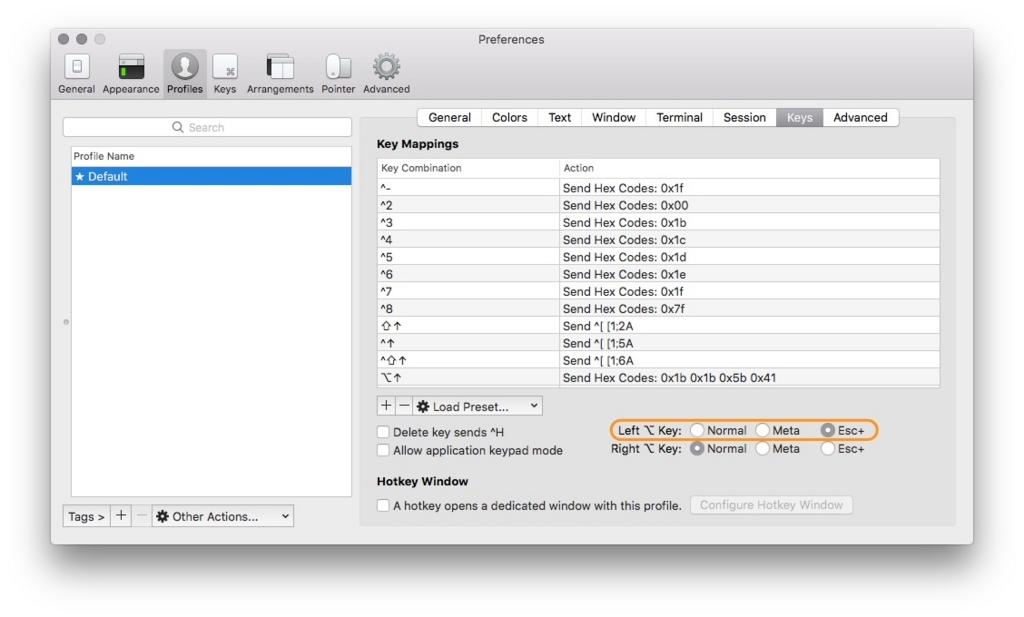Click the star icon beside Default profile

(80, 176)
